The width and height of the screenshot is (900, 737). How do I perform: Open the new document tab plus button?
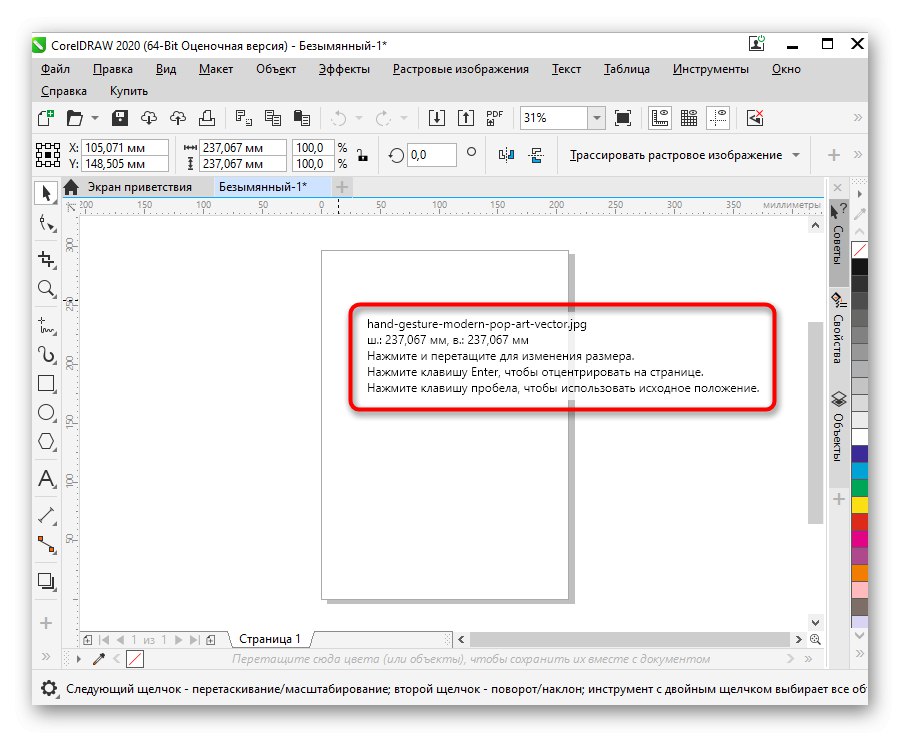tap(343, 186)
